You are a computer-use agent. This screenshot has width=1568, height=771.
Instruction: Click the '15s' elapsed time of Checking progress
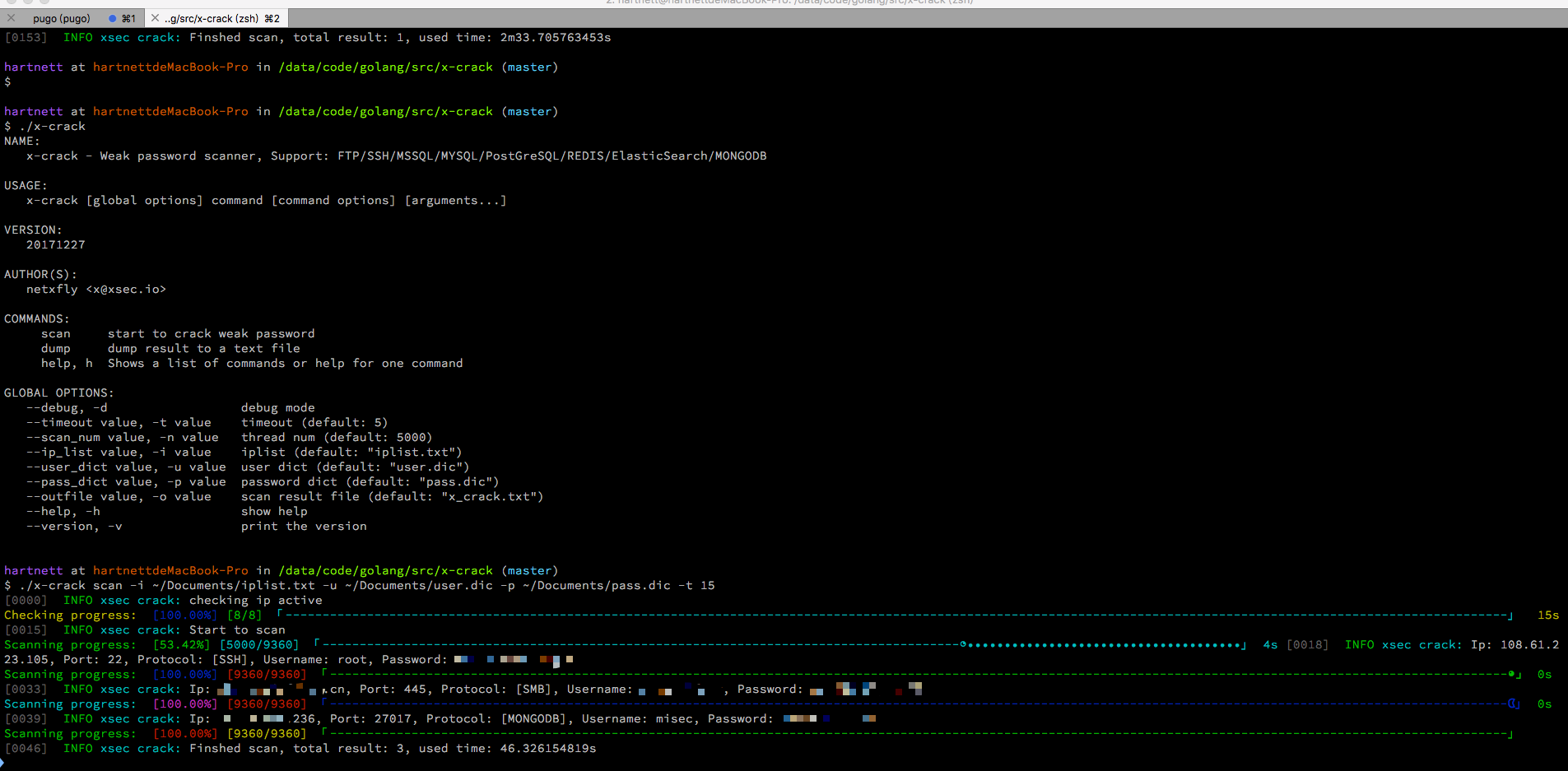pos(1548,615)
